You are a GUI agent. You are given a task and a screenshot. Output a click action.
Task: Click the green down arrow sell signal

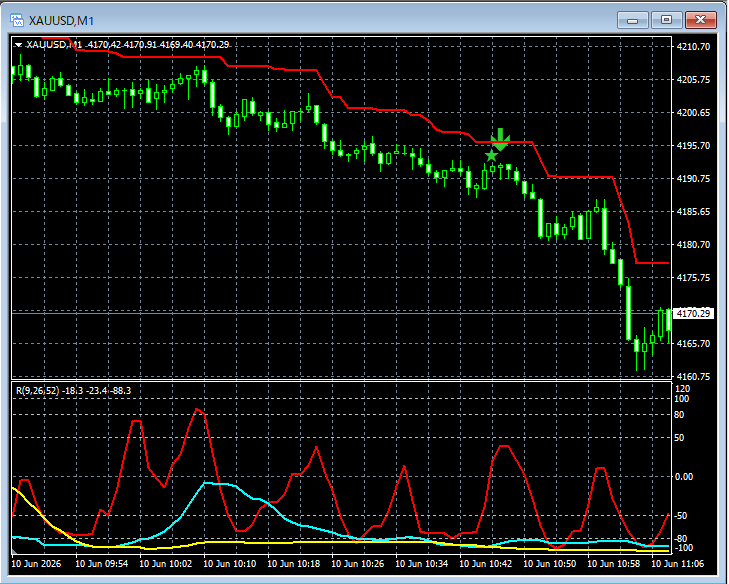pos(500,139)
